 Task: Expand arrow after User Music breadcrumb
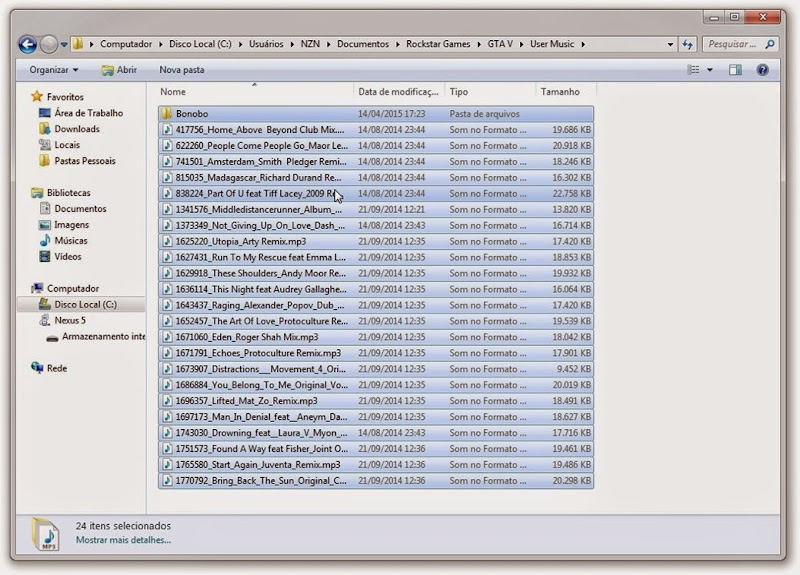coord(583,44)
